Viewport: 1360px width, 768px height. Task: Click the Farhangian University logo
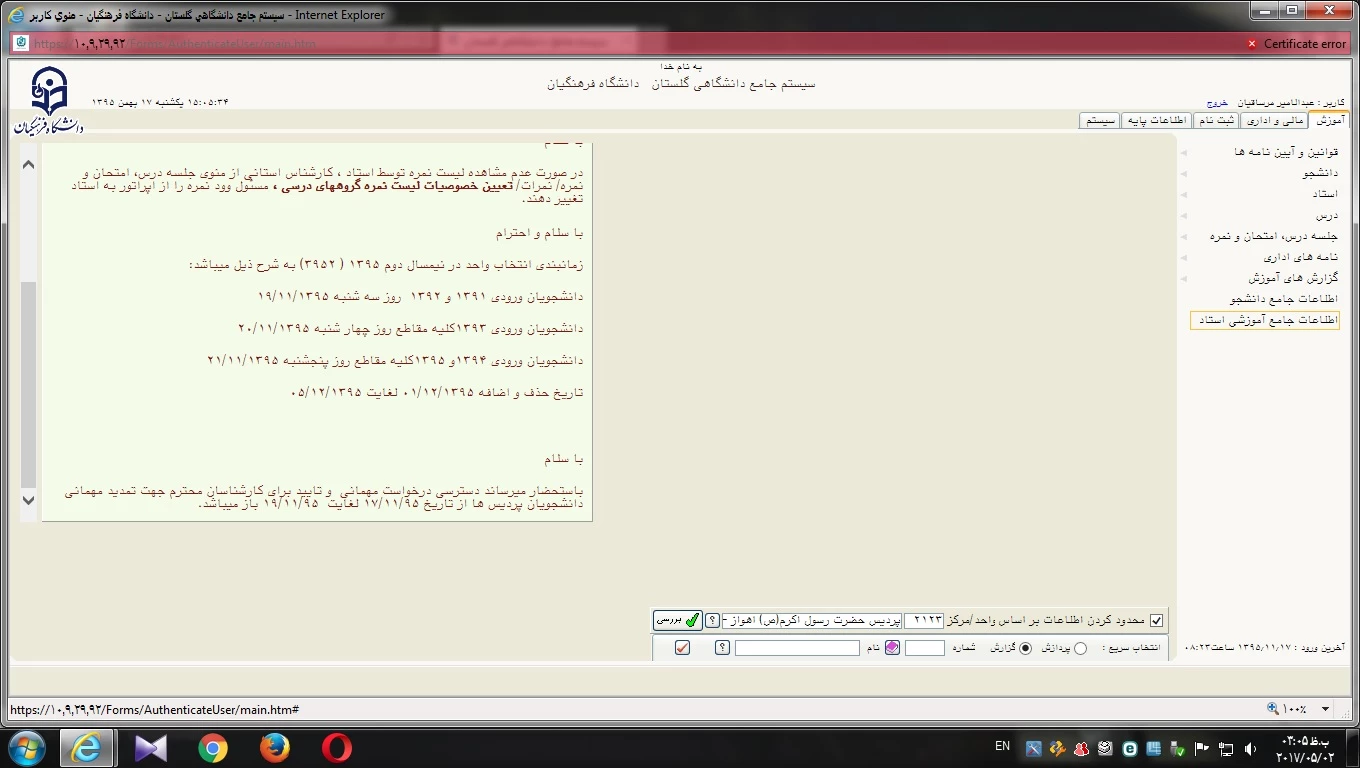[x=48, y=100]
